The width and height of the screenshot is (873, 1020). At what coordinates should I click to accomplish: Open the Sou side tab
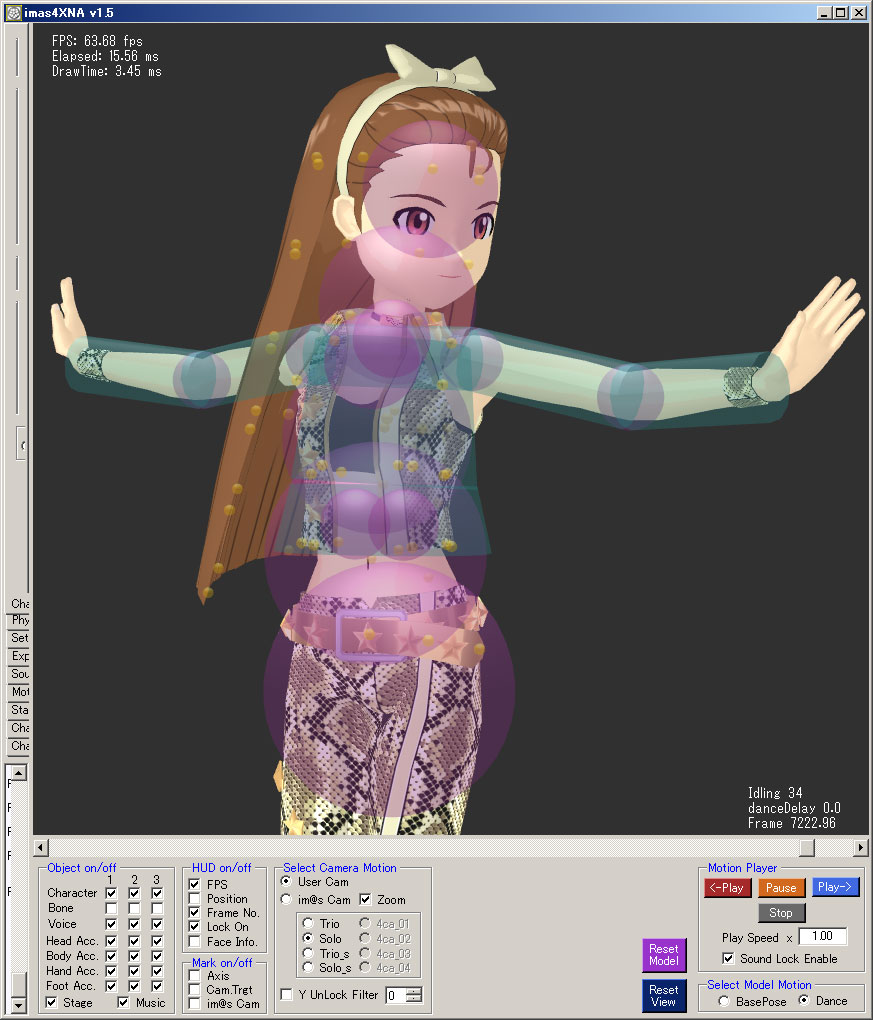(19, 673)
